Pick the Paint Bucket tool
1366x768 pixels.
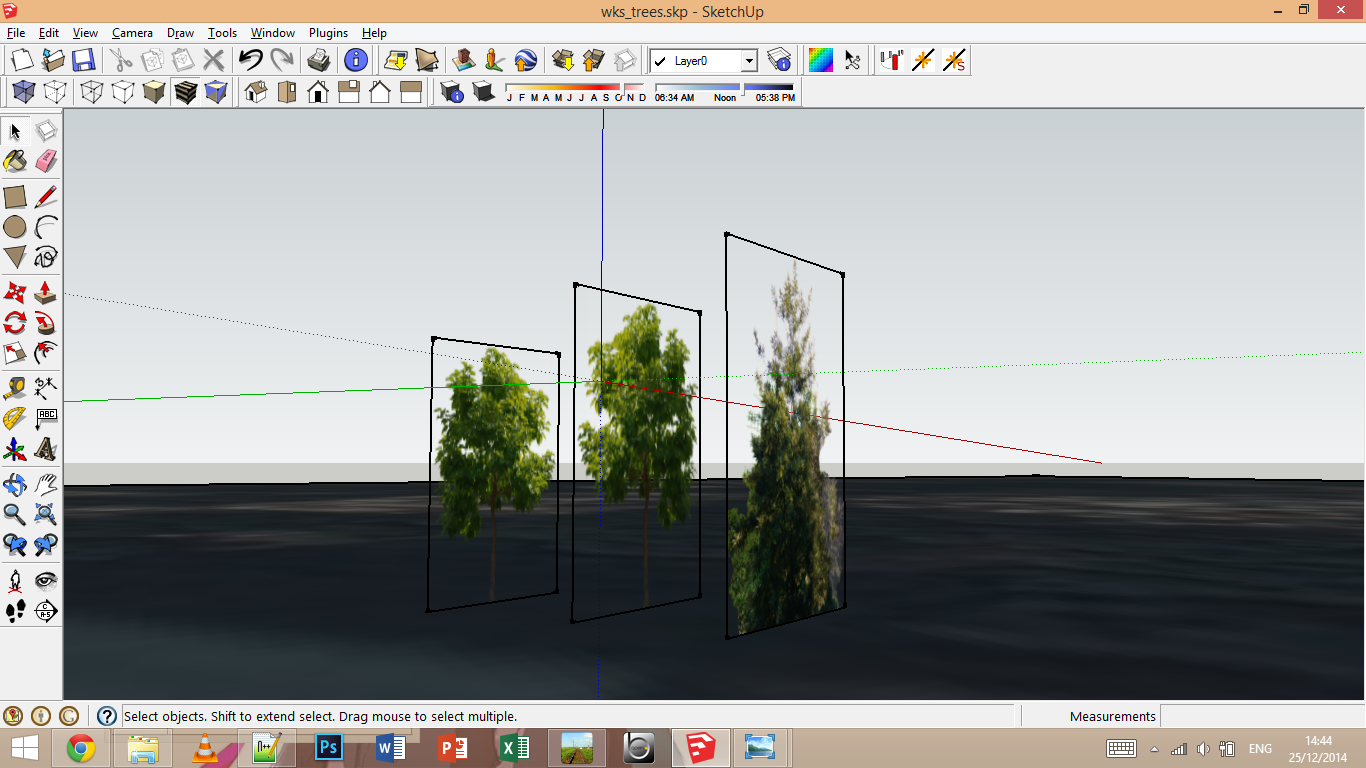click(15, 161)
